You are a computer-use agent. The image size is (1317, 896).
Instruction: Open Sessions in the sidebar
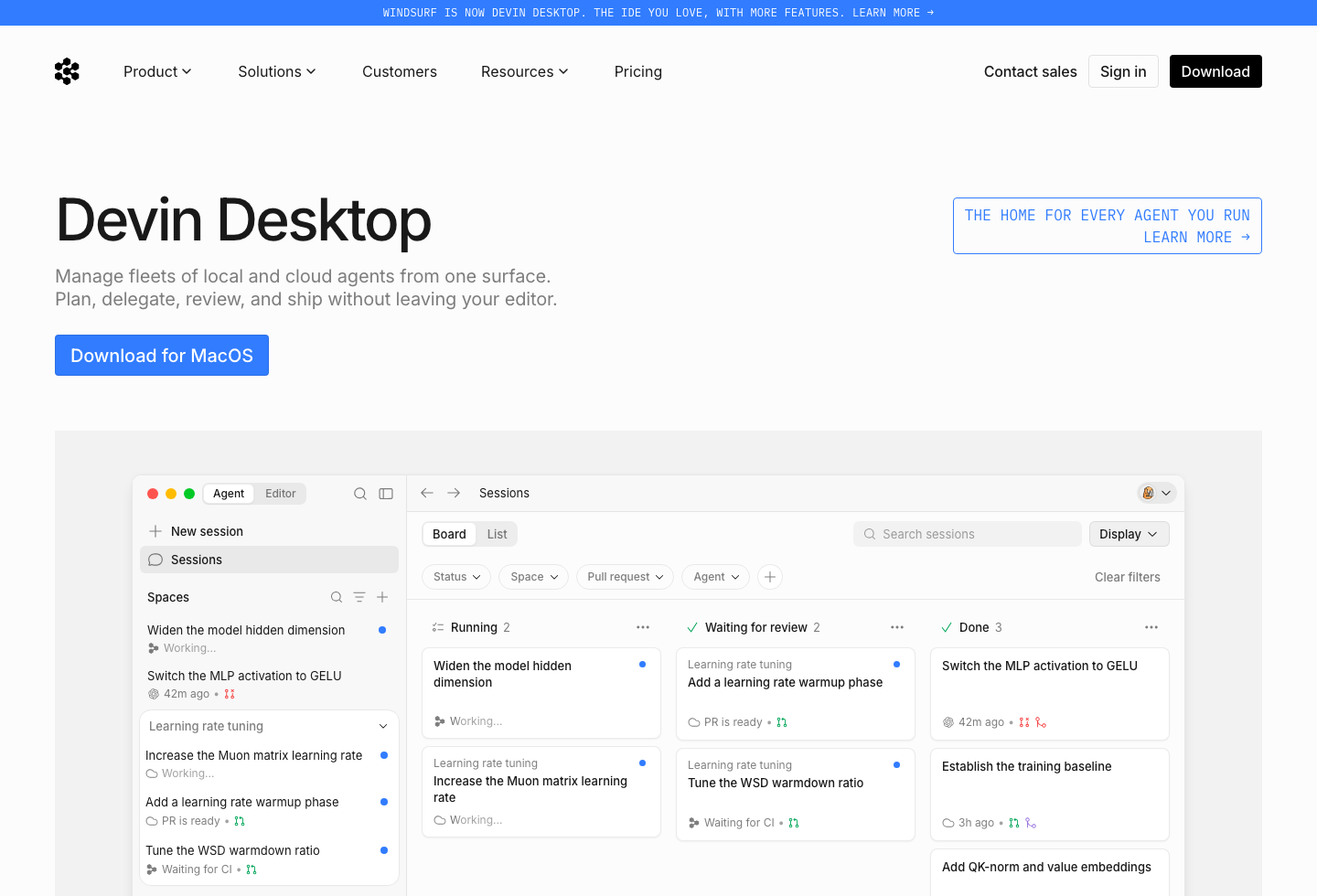(x=269, y=560)
